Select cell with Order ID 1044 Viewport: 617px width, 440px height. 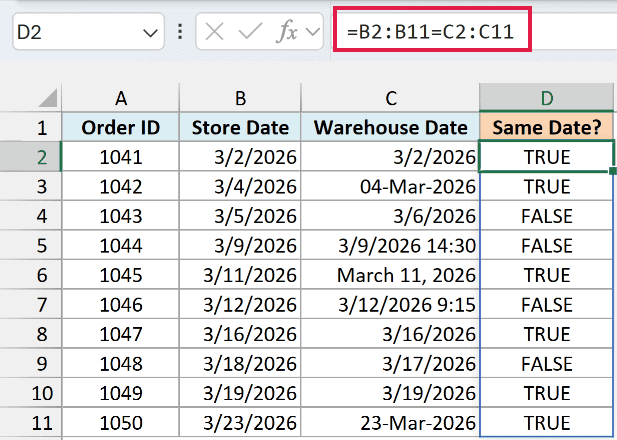tap(121, 245)
